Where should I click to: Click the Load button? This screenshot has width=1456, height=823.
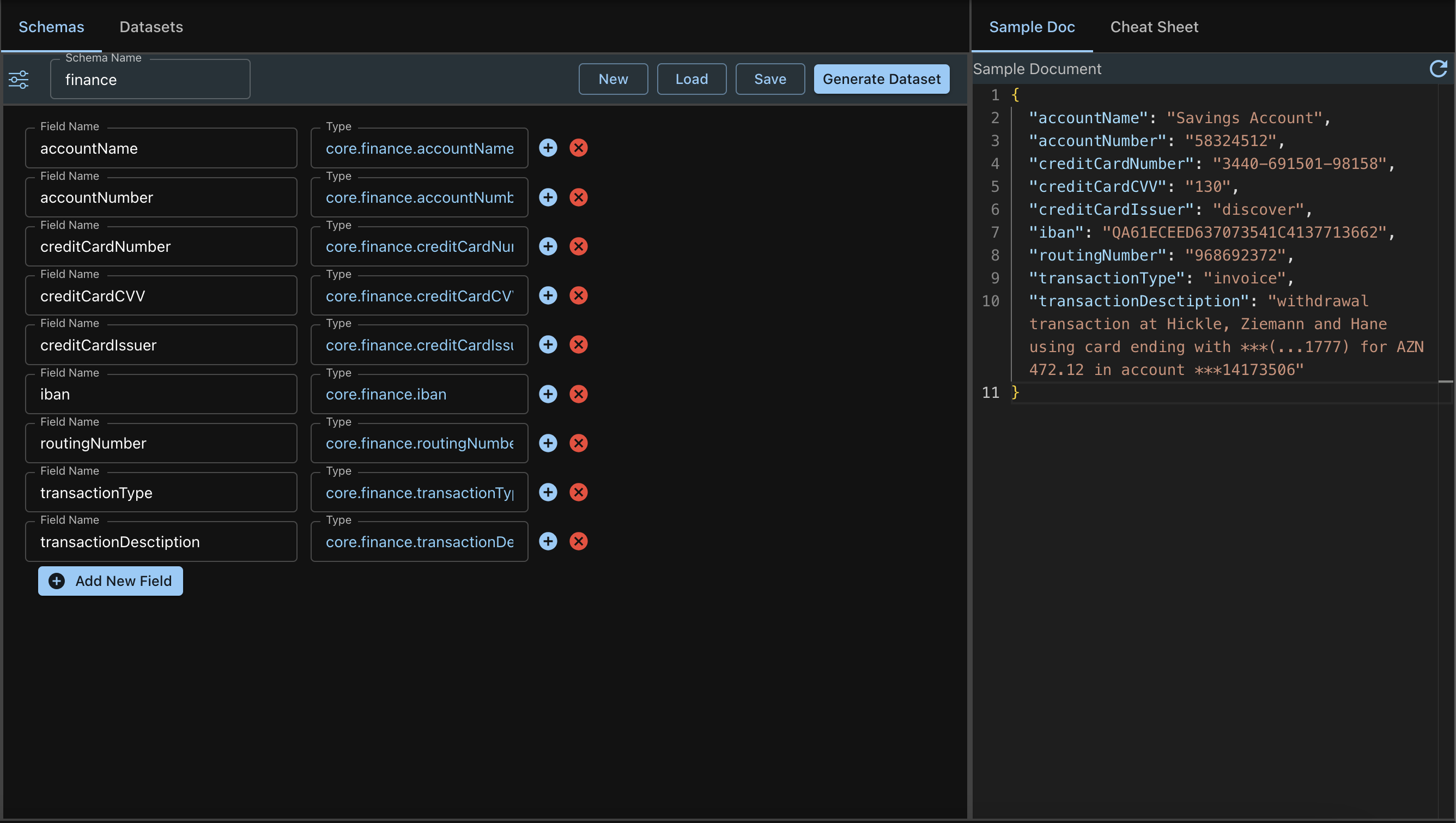tap(691, 79)
